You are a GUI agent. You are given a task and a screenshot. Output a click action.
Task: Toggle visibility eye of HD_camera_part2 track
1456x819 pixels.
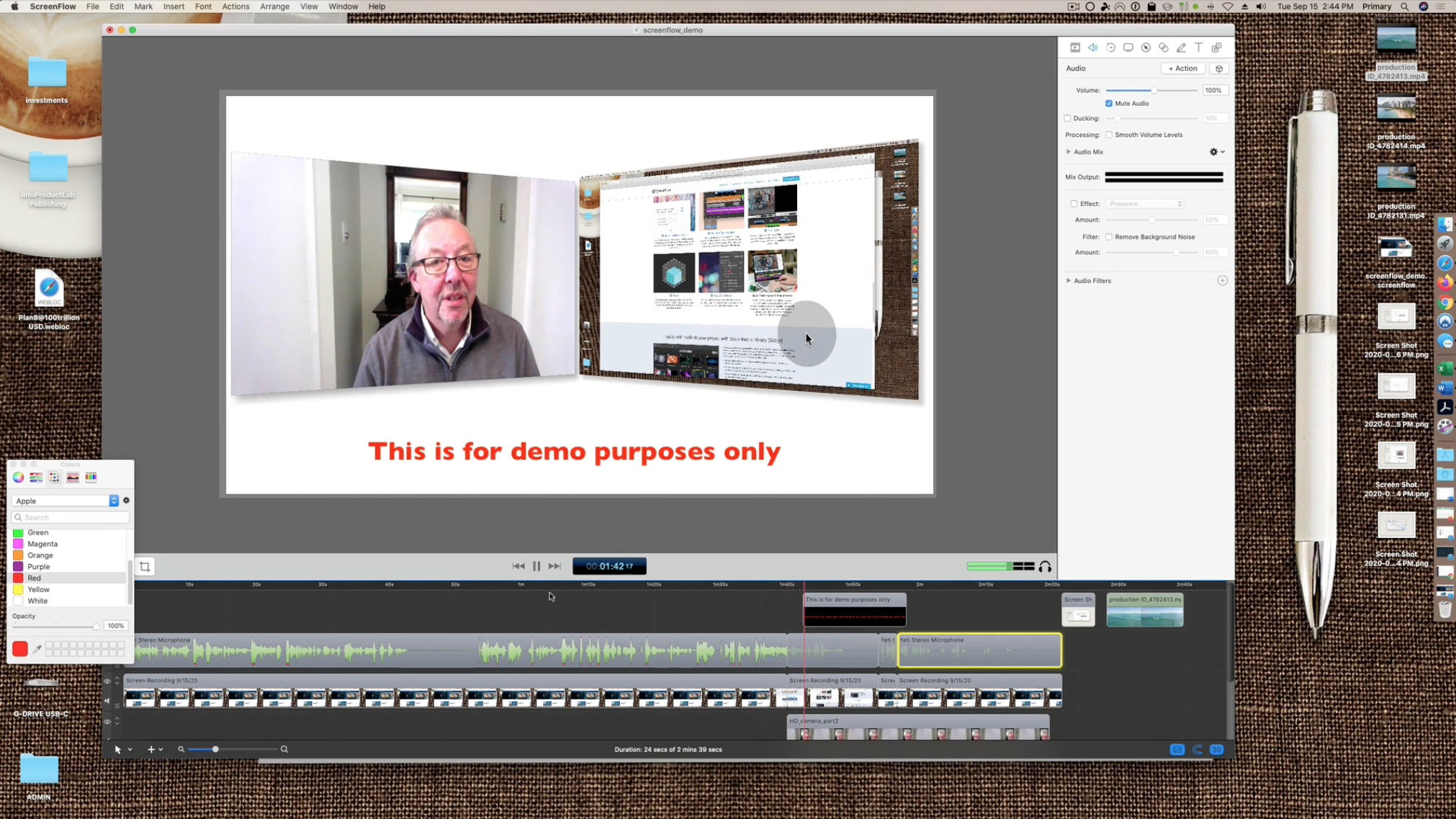107,722
